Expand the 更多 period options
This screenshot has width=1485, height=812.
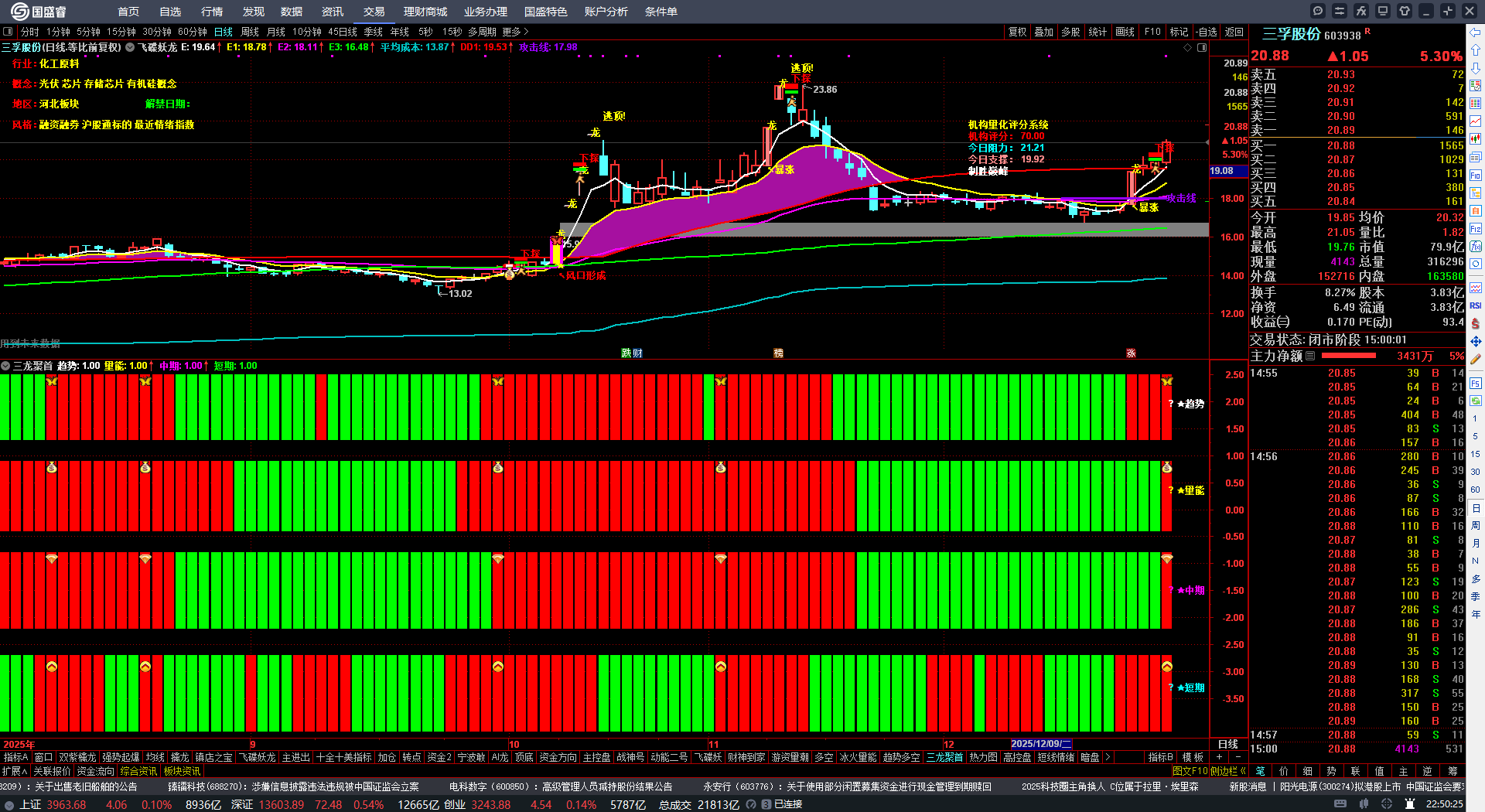[x=515, y=32]
